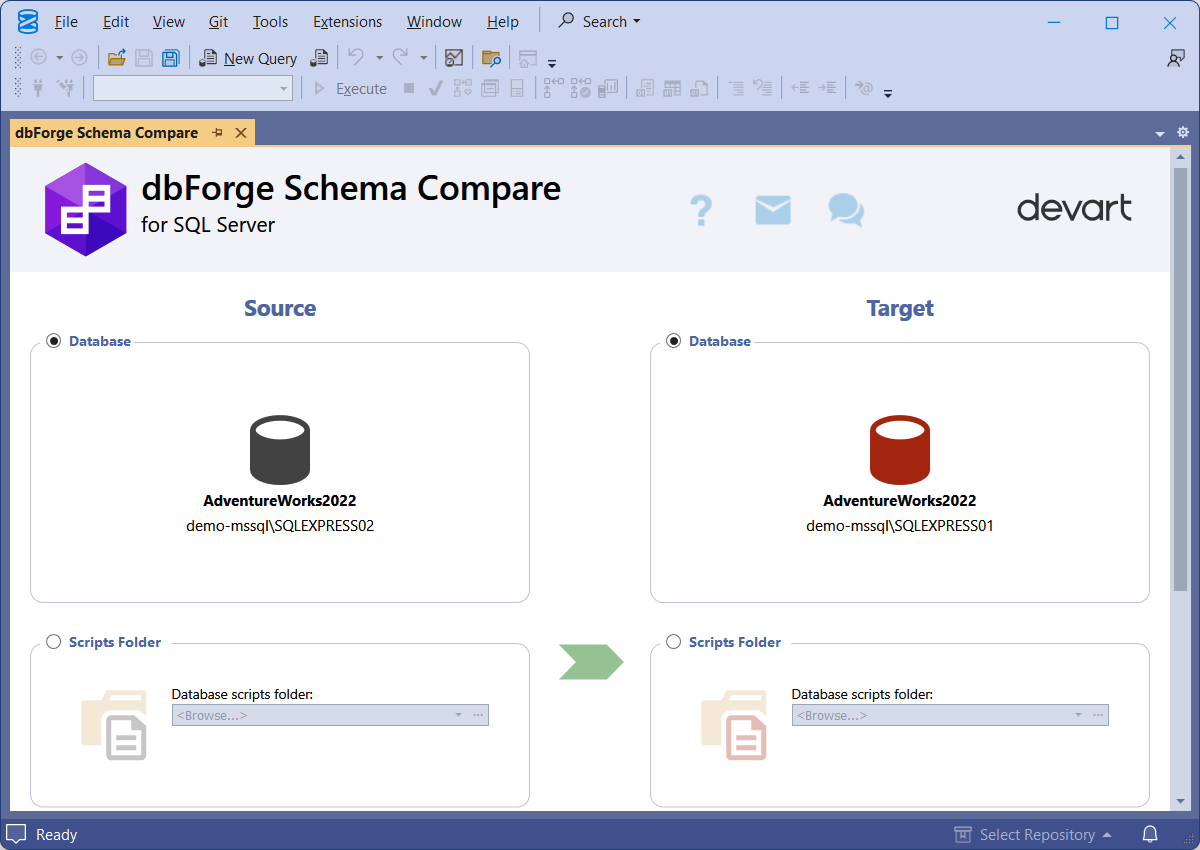
Task: Click the notification bell in the status bar
Action: pyautogui.click(x=1150, y=834)
